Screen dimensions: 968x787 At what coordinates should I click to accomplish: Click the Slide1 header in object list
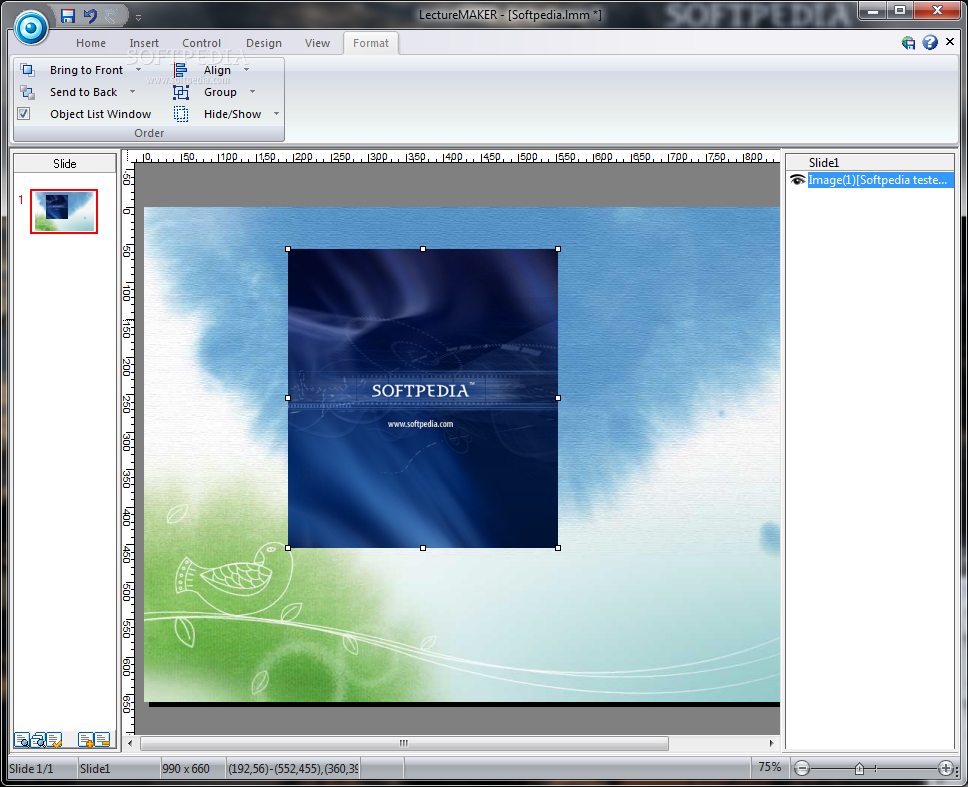click(x=869, y=162)
